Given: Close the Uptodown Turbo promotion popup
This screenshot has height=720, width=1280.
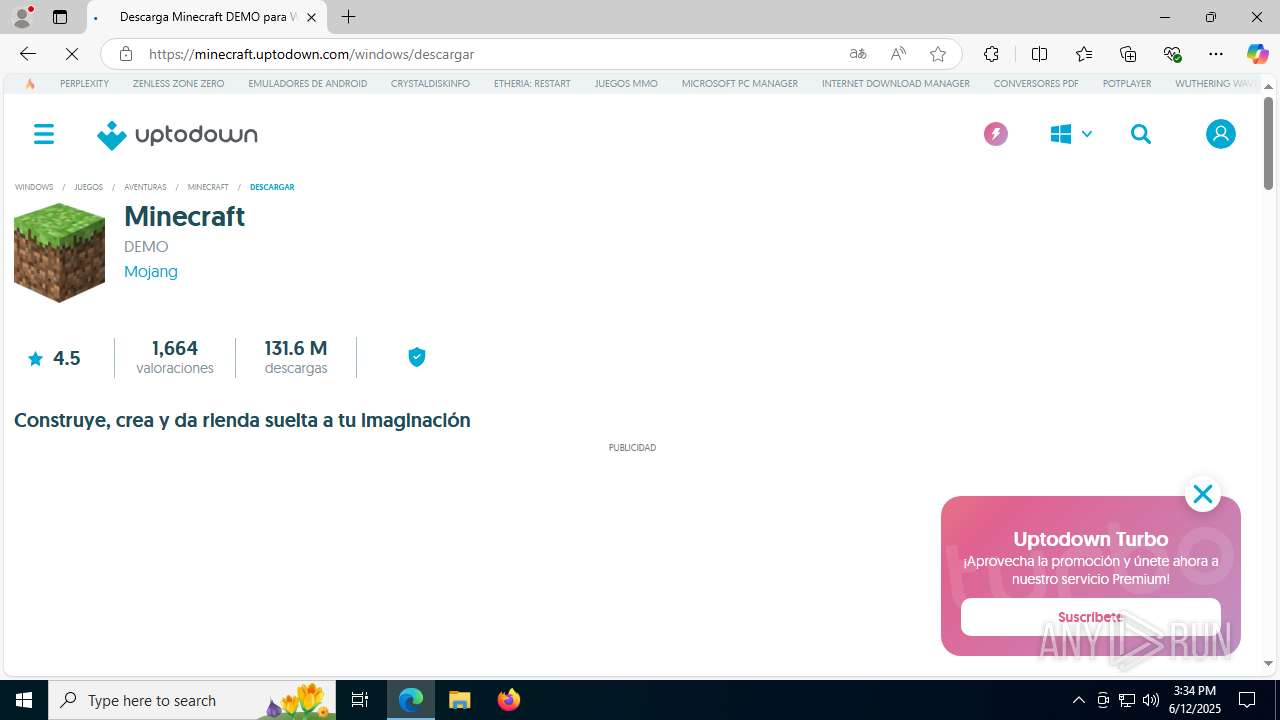Looking at the screenshot, I should pyautogui.click(x=1202, y=494).
